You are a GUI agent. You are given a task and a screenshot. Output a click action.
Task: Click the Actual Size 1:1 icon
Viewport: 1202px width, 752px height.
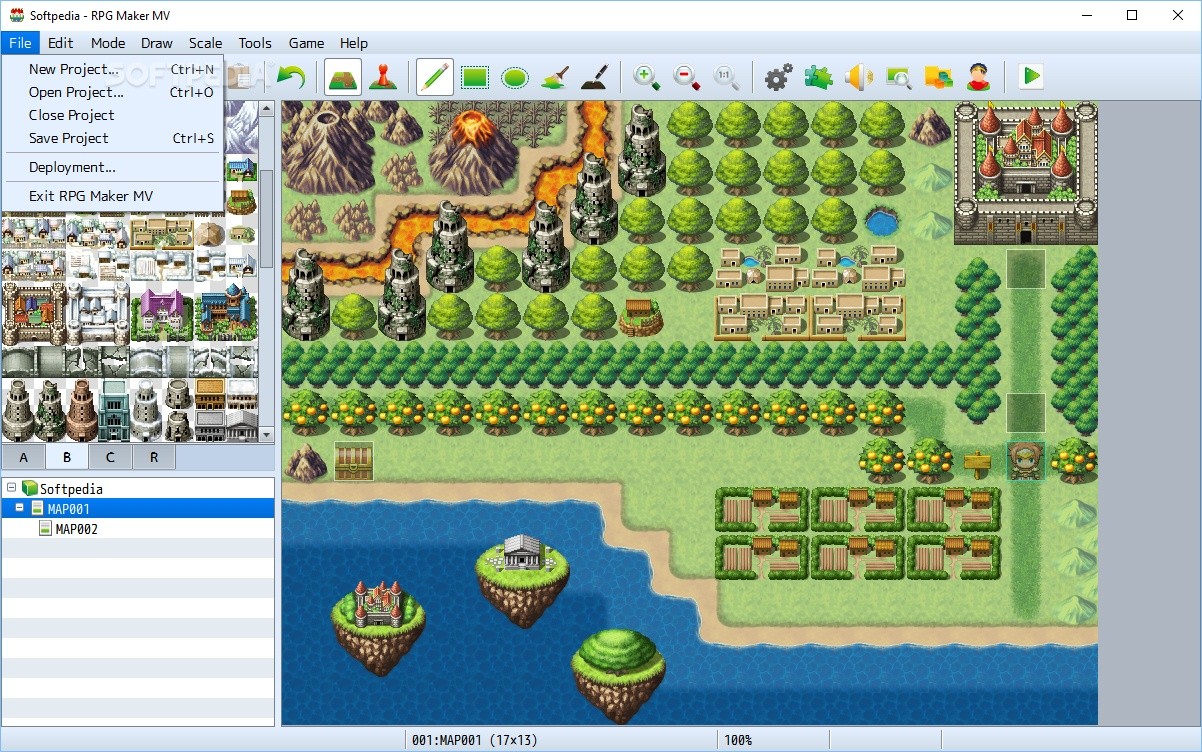tap(727, 77)
